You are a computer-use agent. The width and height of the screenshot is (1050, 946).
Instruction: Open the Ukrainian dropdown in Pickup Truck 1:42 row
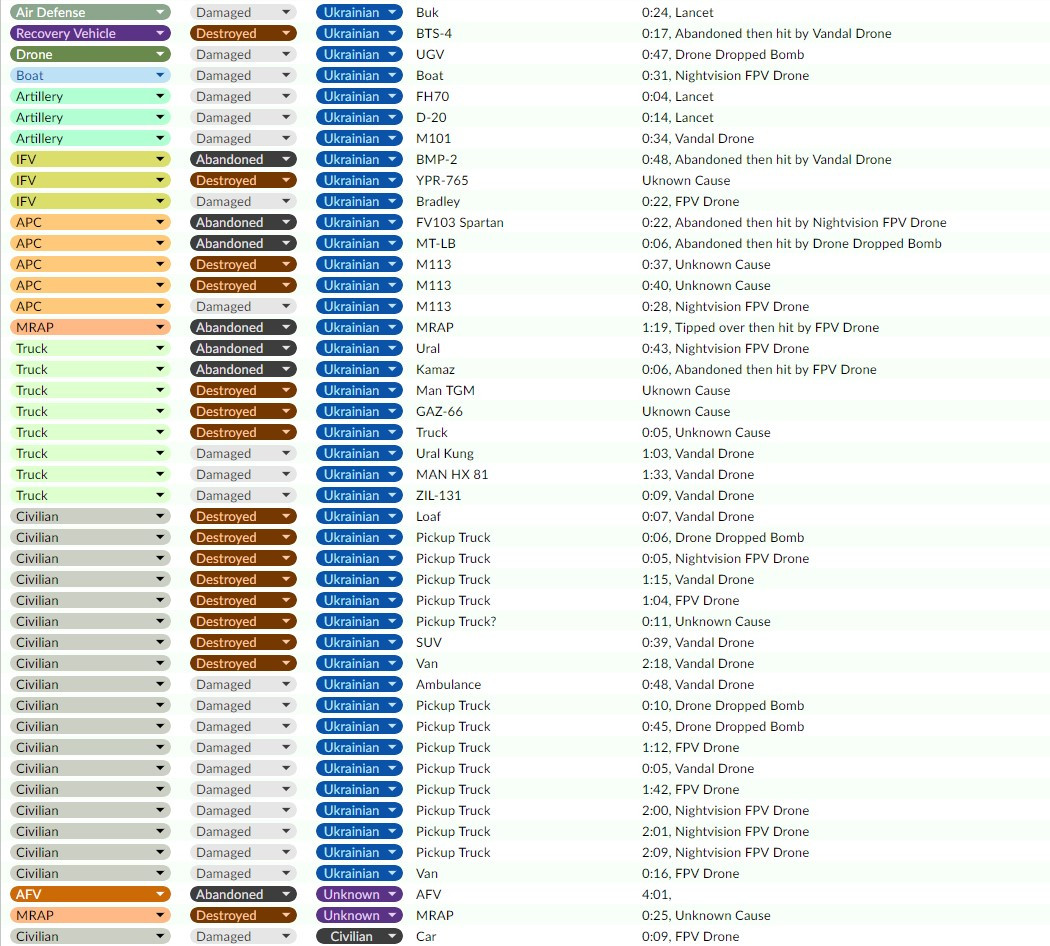click(x=360, y=789)
